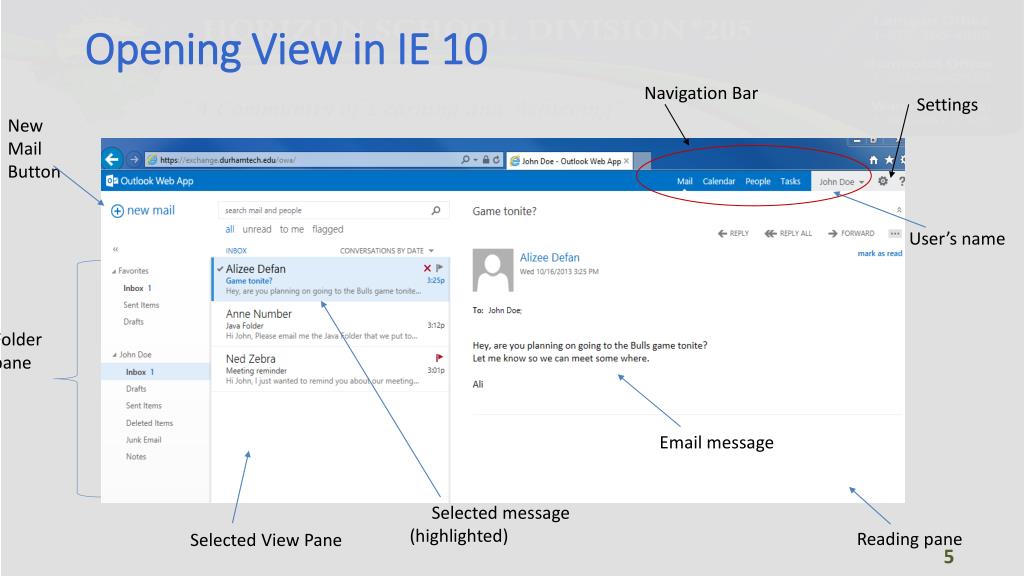Select the Alizee Defan message in the list
Screen dimensions: 1024x576
pos(330,279)
